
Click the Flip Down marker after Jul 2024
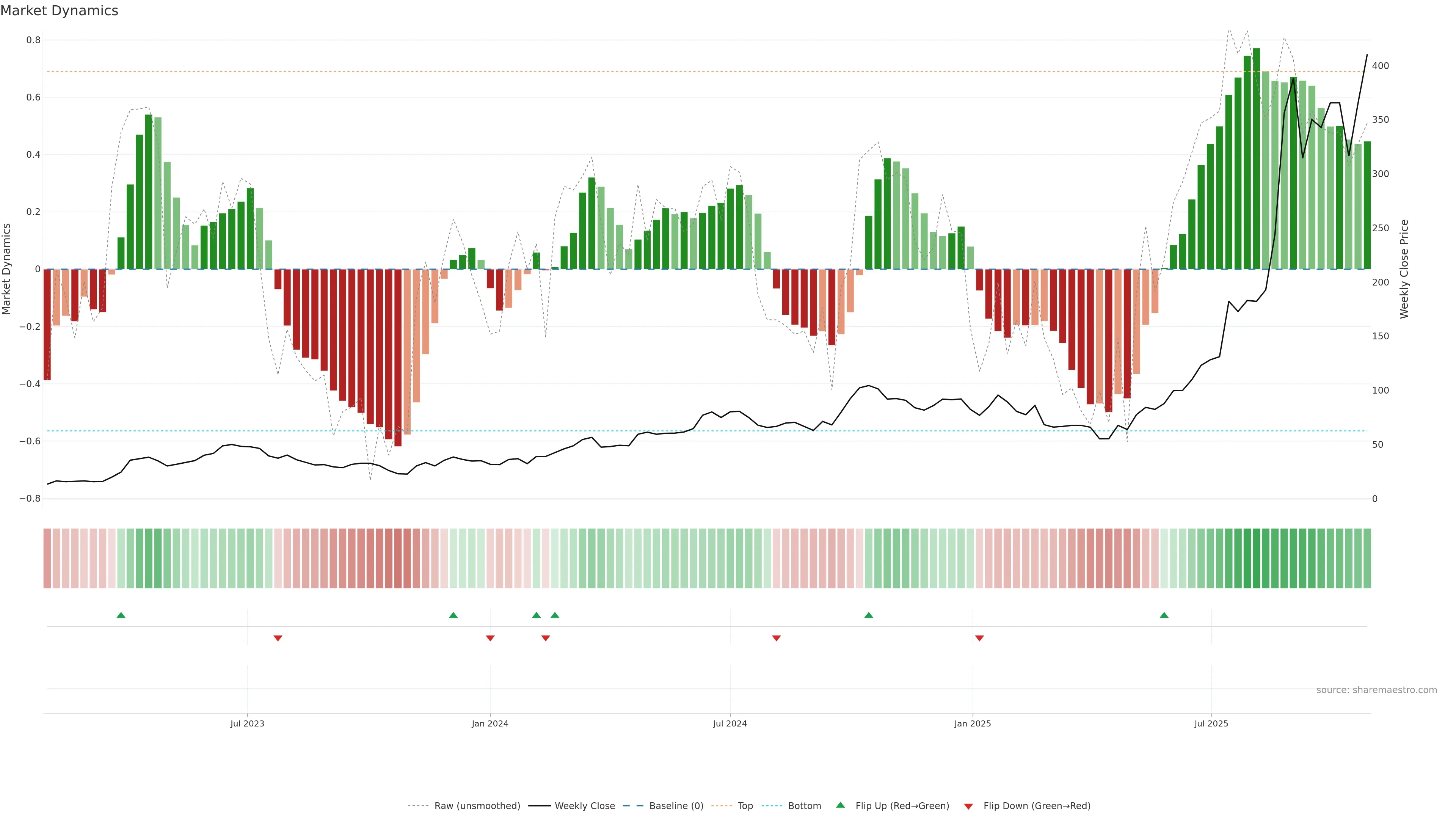pos(776,638)
